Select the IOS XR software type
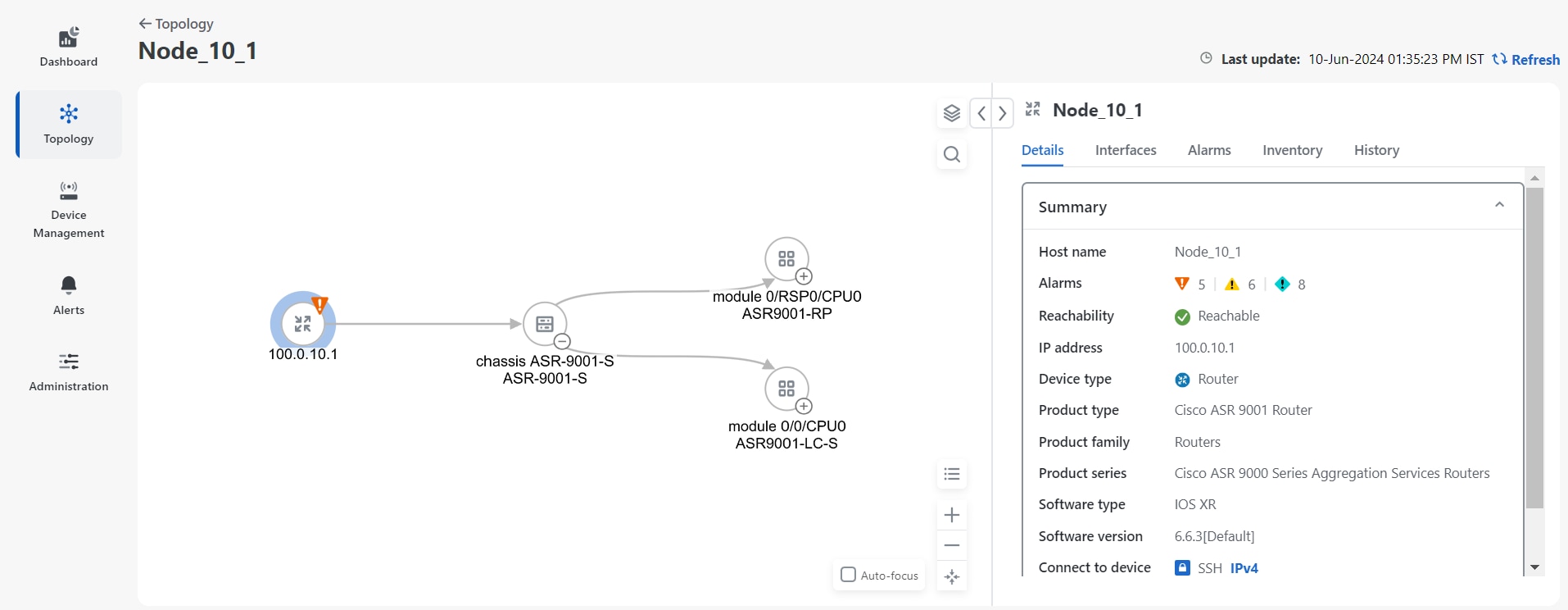The width and height of the screenshot is (1568, 610). (1195, 504)
